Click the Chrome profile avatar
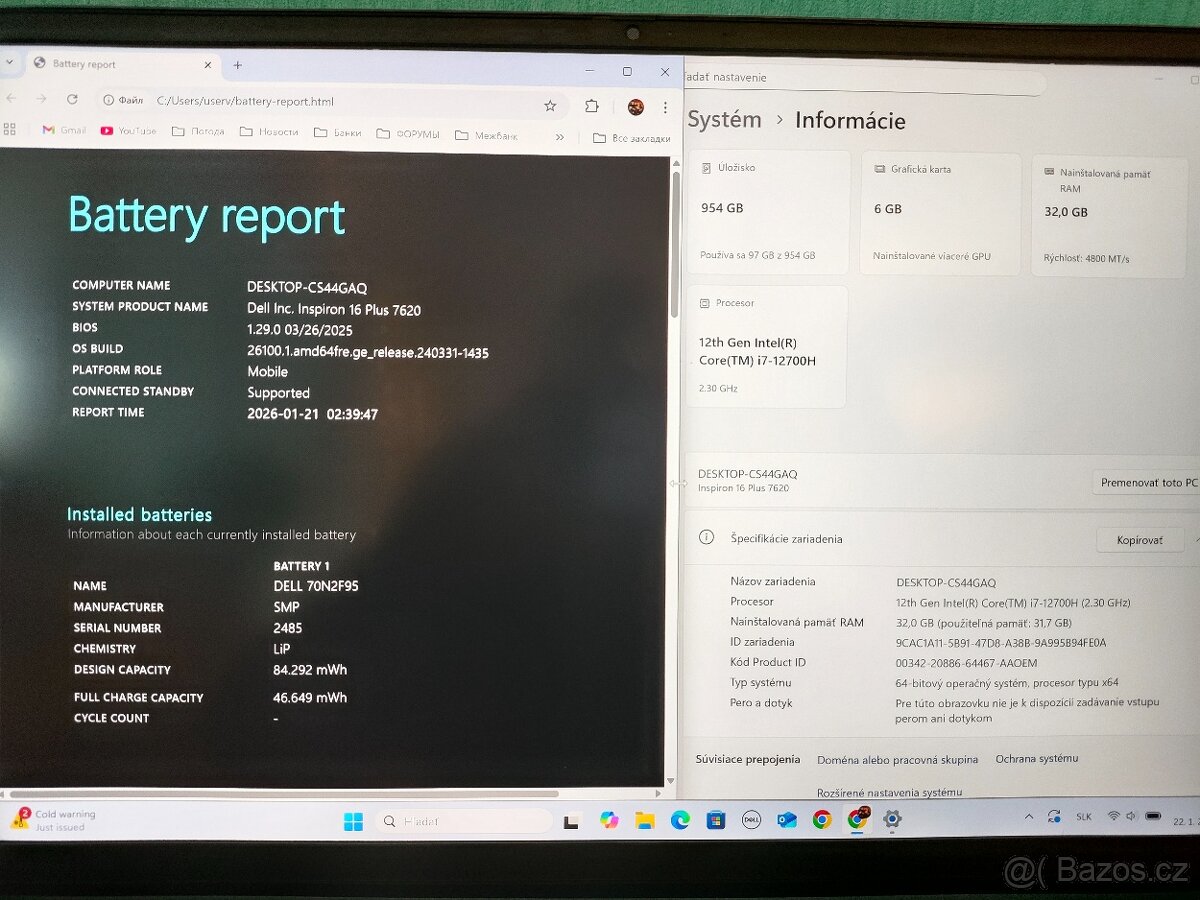The width and height of the screenshot is (1200, 900). point(636,104)
